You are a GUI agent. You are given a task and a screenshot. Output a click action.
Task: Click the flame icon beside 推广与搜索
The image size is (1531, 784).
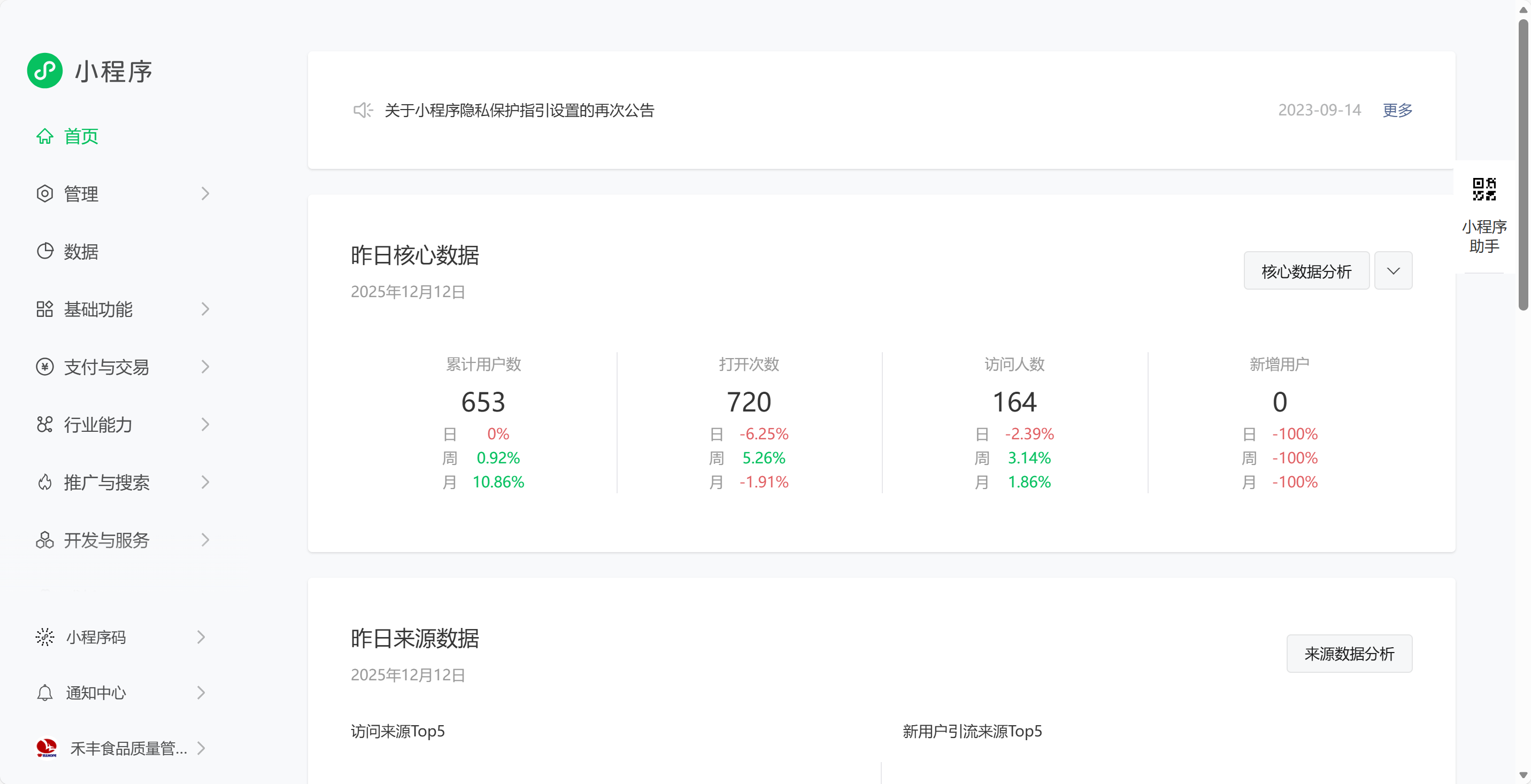pyautogui.click(x=44, y=482)
